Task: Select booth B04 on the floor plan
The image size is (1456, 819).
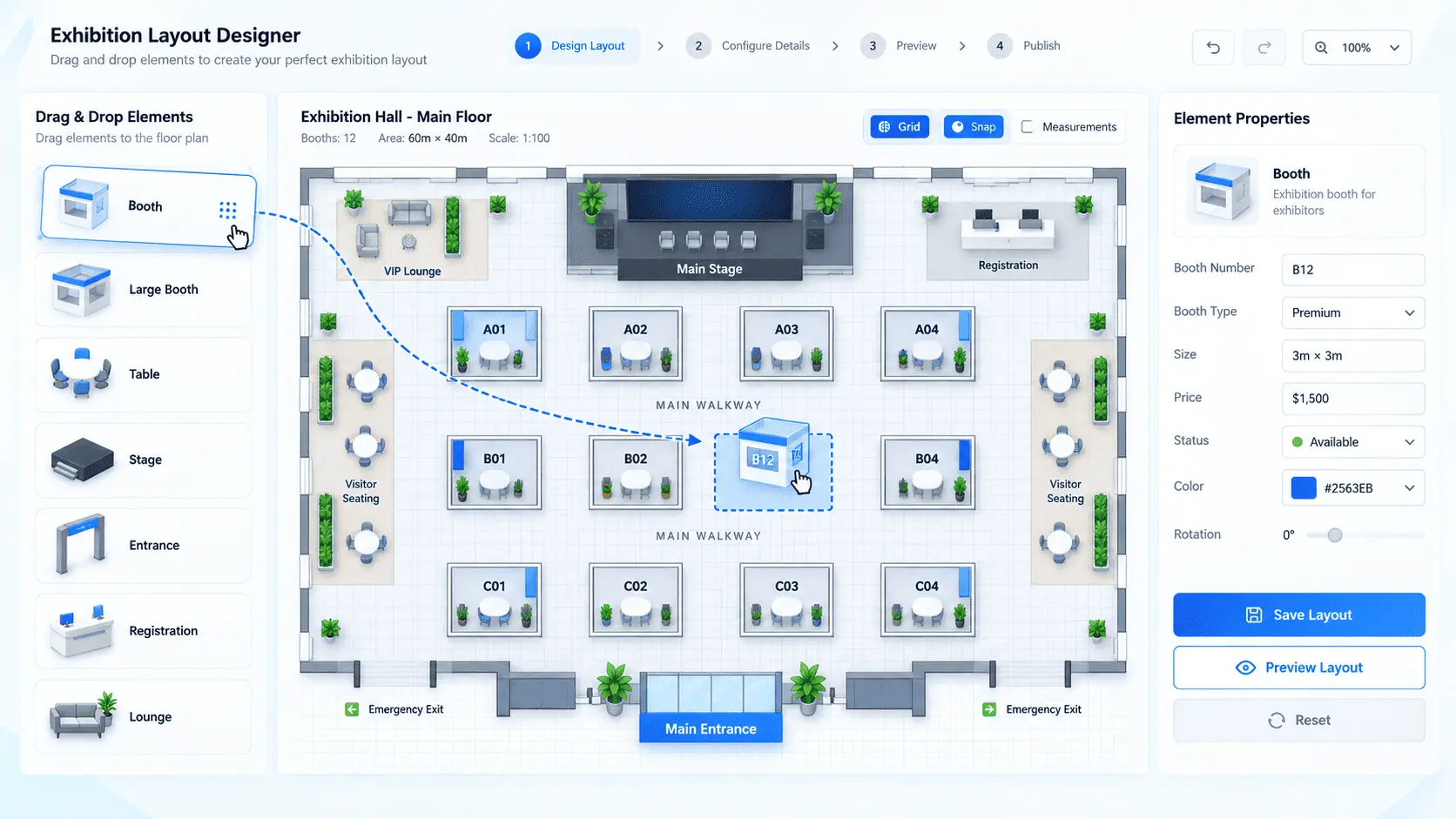Action: 927,473
